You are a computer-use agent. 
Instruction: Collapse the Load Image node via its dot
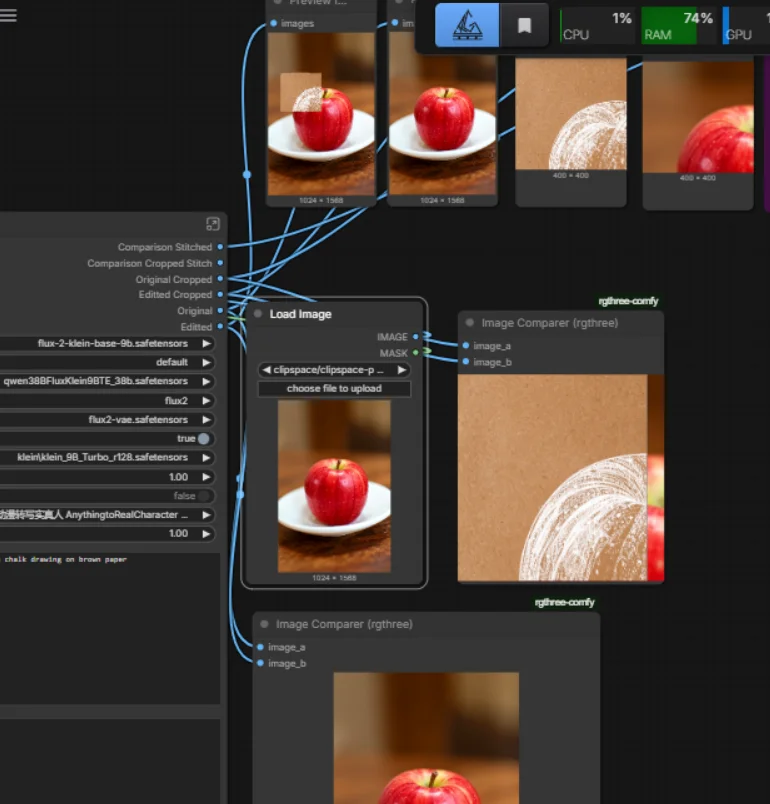tap(258, 314)
